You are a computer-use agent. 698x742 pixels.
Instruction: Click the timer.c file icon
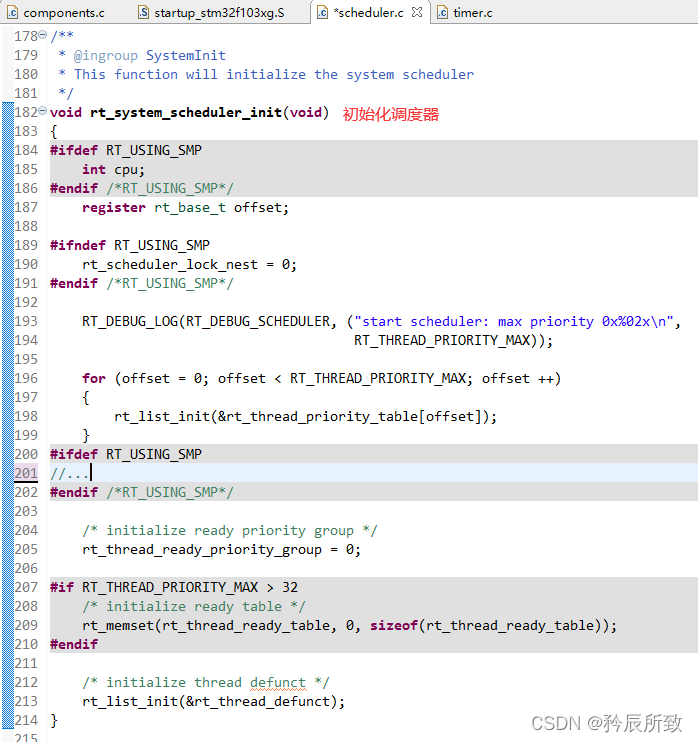click(442, 13)
